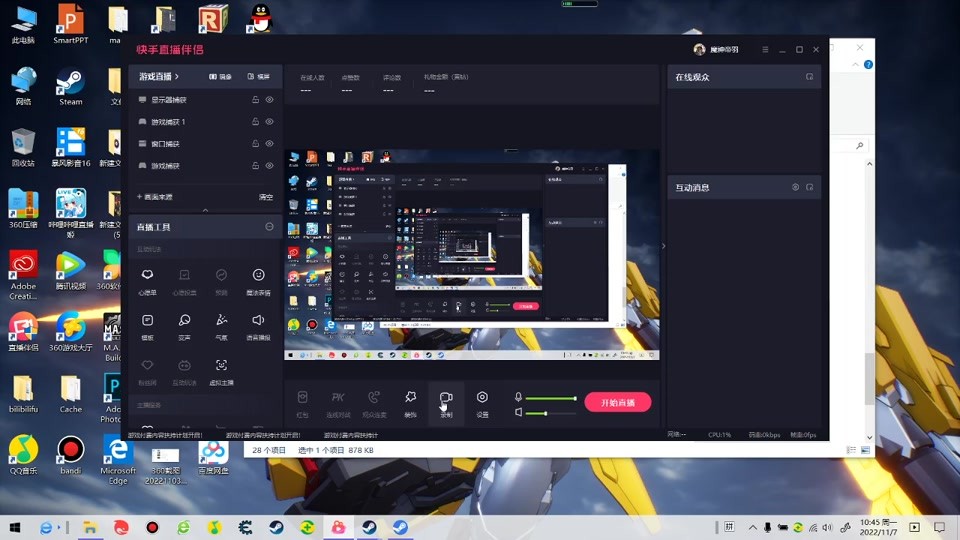
Task: Open the 装饰 decoration tool
Action: [x=410, y=403]
